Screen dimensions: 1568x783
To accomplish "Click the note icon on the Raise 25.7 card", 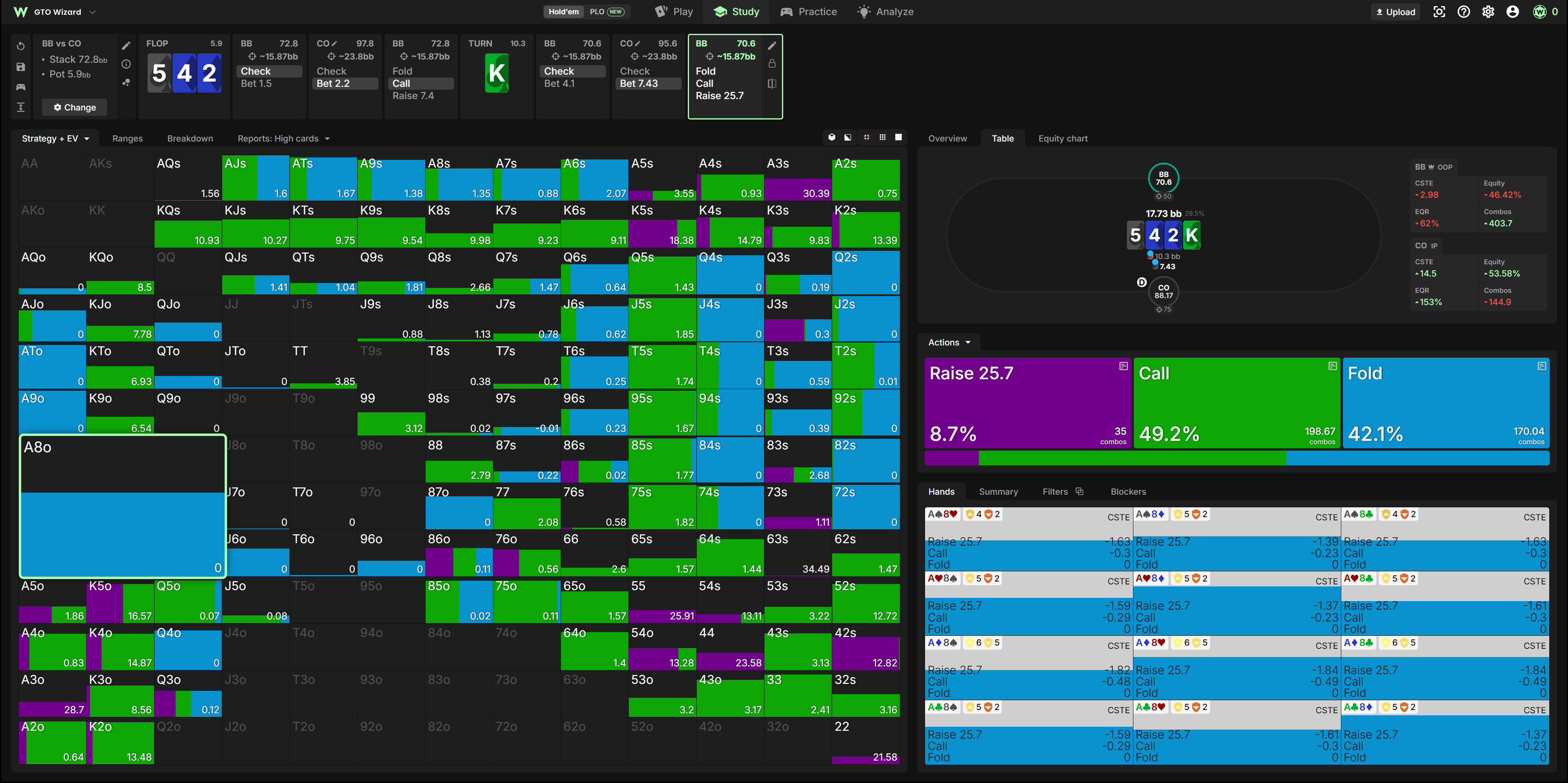I will 1123,366.
